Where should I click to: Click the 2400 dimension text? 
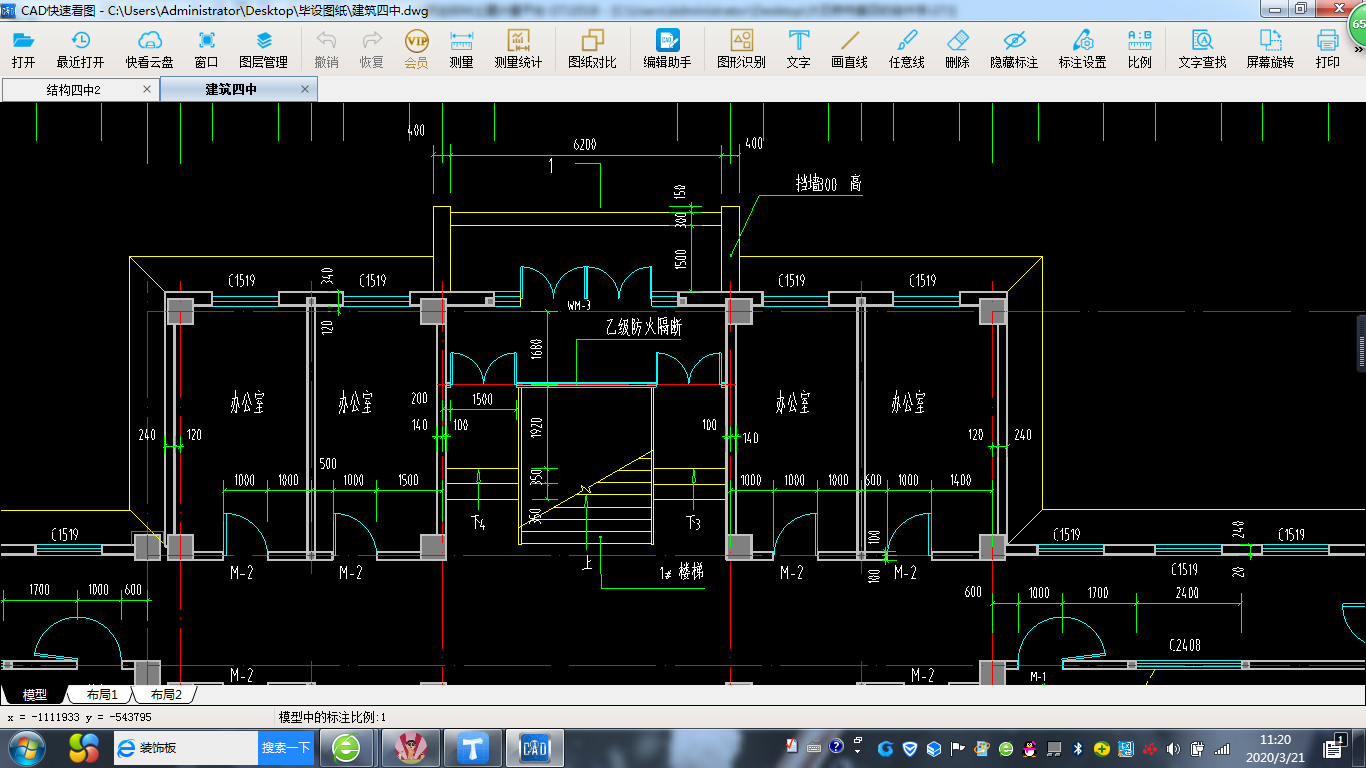[1187, 593]
